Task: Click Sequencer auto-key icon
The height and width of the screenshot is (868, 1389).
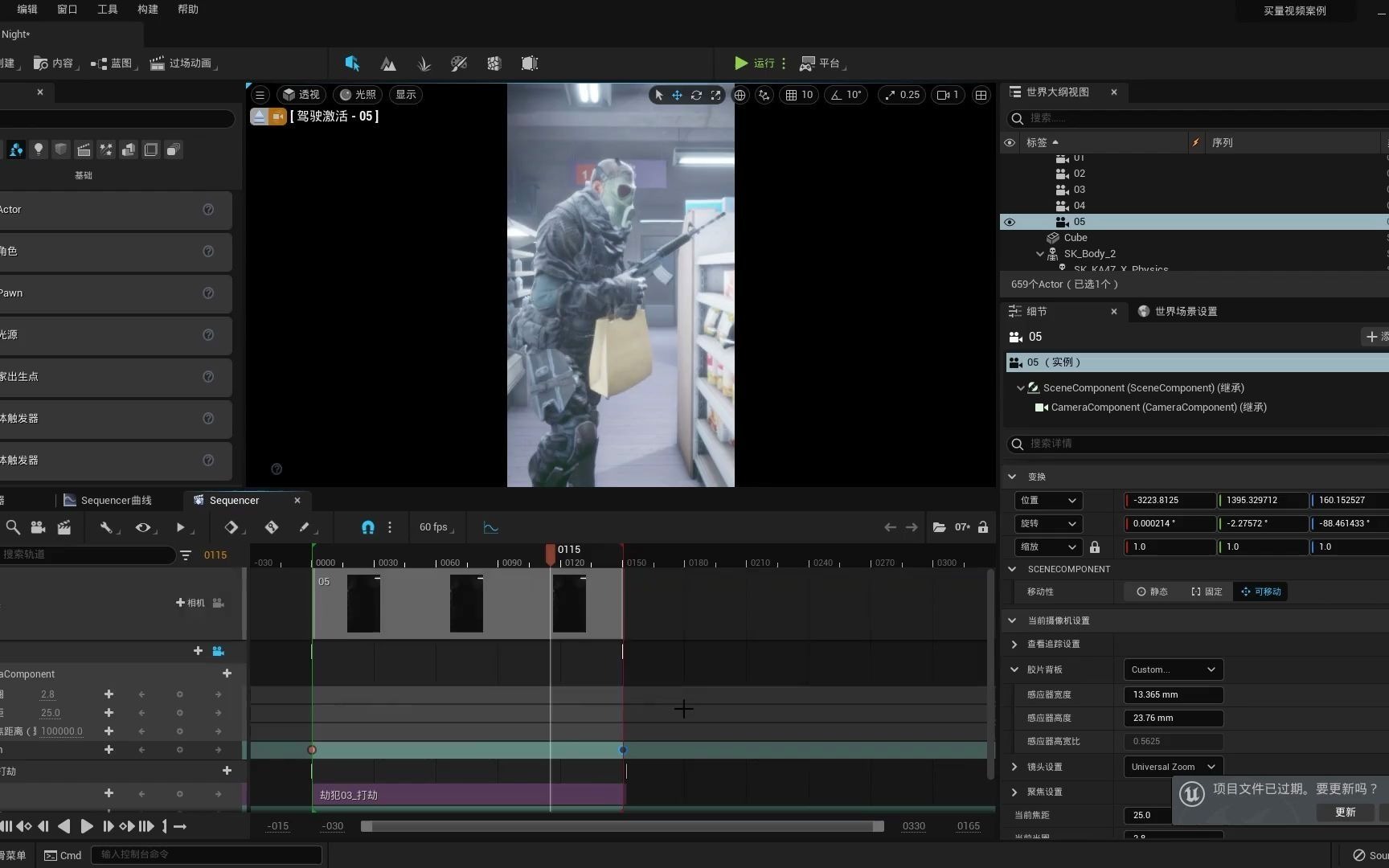Action: (272, 527)
